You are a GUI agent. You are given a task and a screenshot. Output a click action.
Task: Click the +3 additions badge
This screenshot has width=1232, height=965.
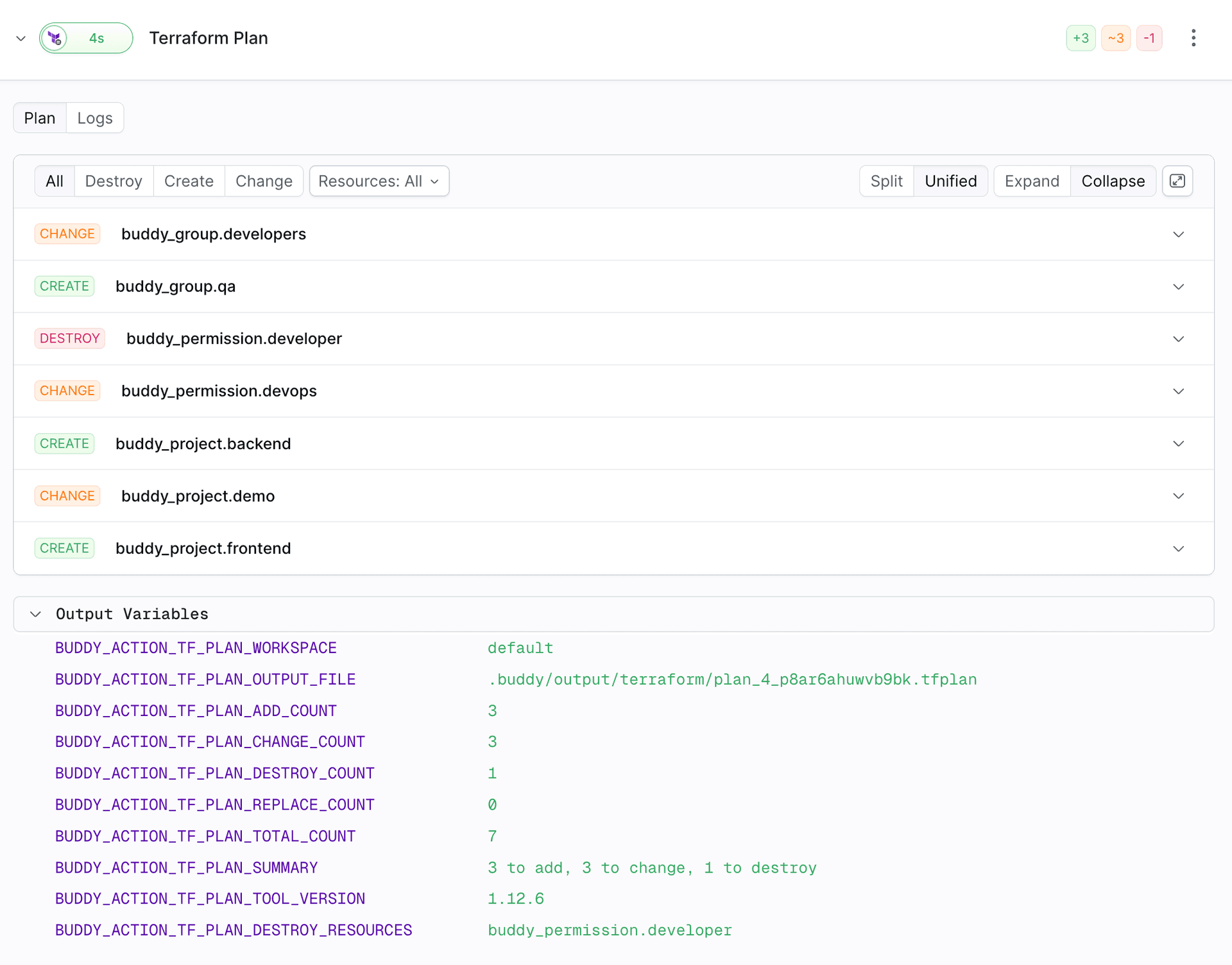1081,38
